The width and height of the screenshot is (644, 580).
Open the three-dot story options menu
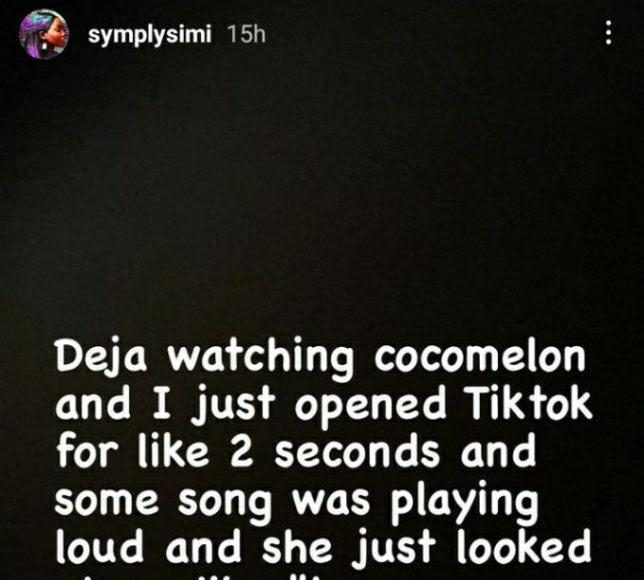point(609,32)
